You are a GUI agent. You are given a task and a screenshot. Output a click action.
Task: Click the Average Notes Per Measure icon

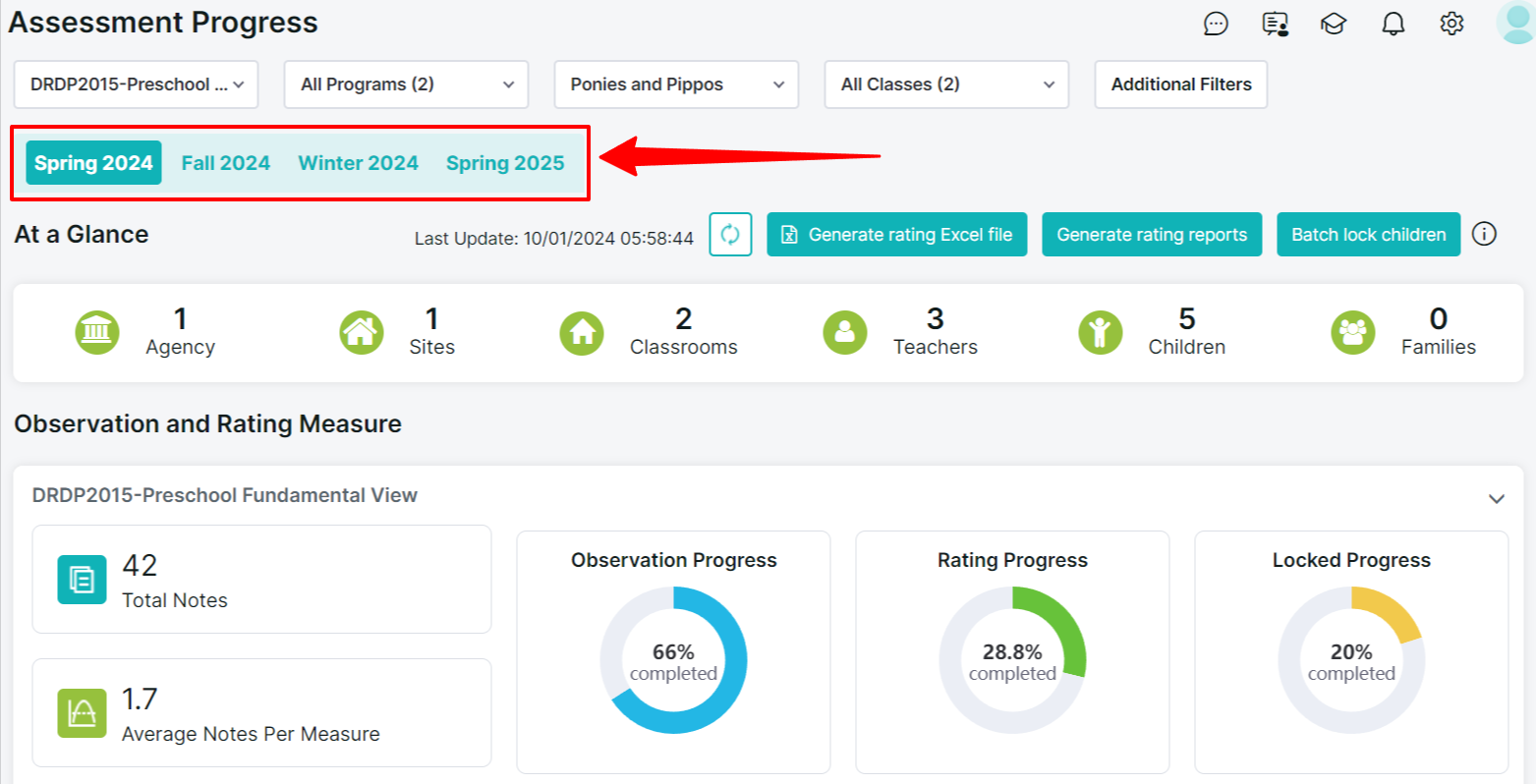coord(82,713)
